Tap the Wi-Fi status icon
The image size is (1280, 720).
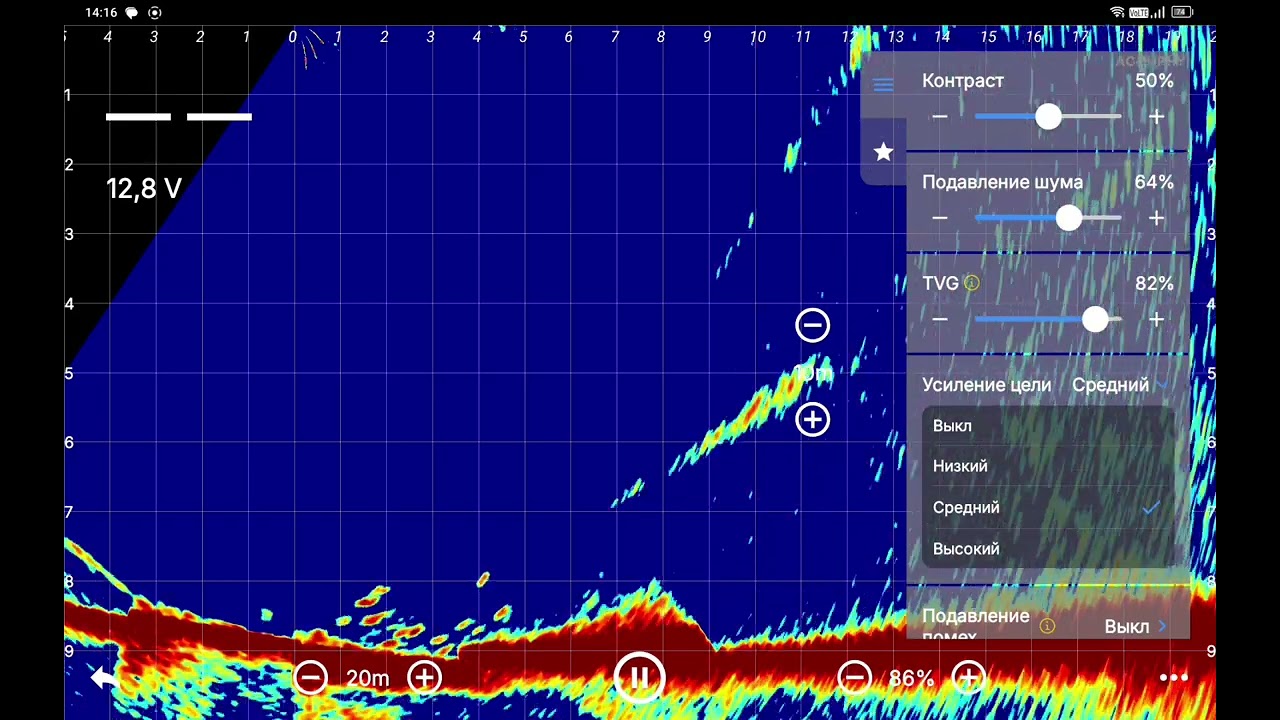coord(1117,12)
